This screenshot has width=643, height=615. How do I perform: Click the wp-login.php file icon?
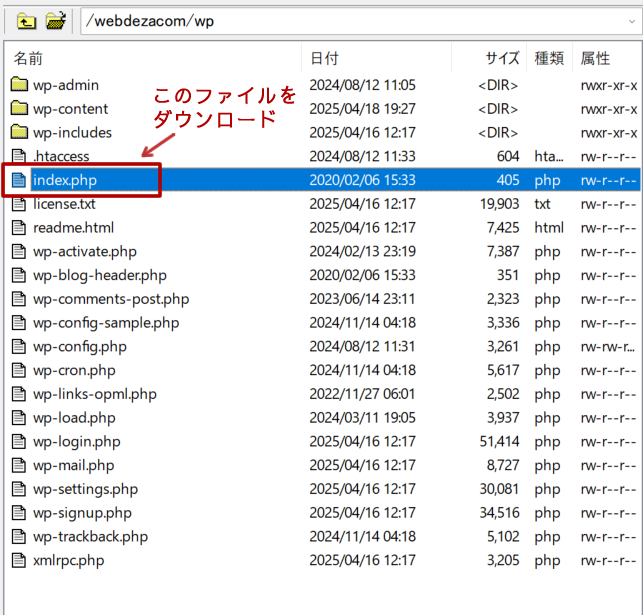click(18, 442)
